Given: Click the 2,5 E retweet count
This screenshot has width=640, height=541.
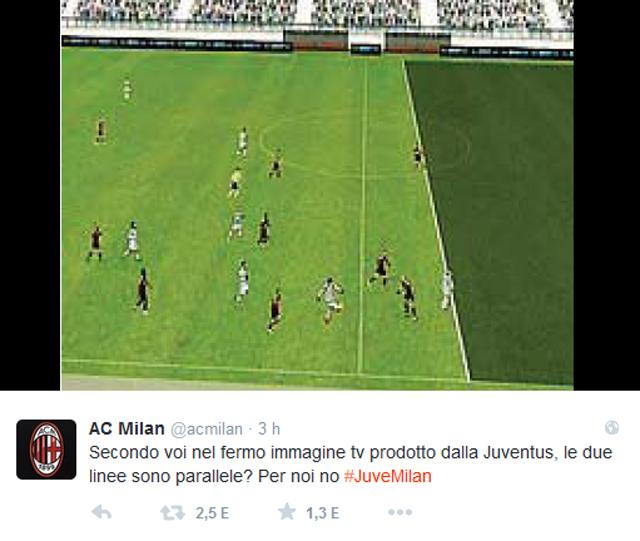Looking at the screenshot, I should click(x=212, y=513).
